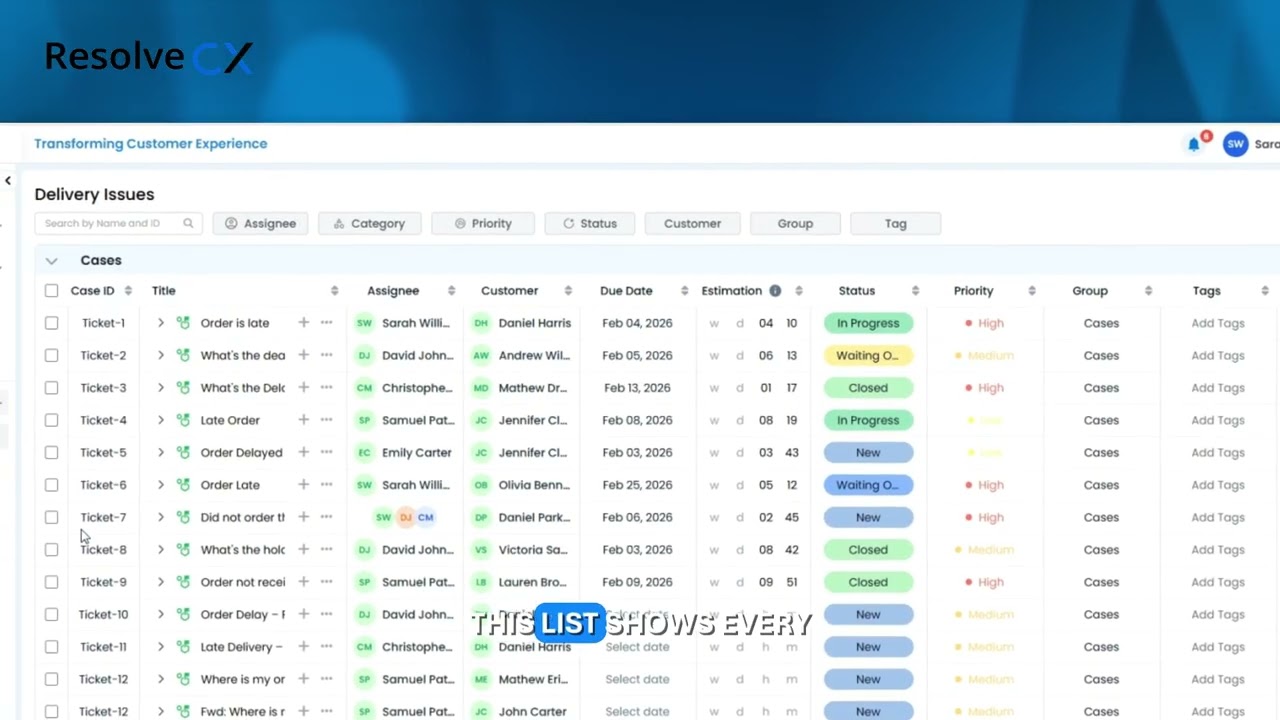
Task: Click Ticket-1 High priority cell
Action: [984, 323]
